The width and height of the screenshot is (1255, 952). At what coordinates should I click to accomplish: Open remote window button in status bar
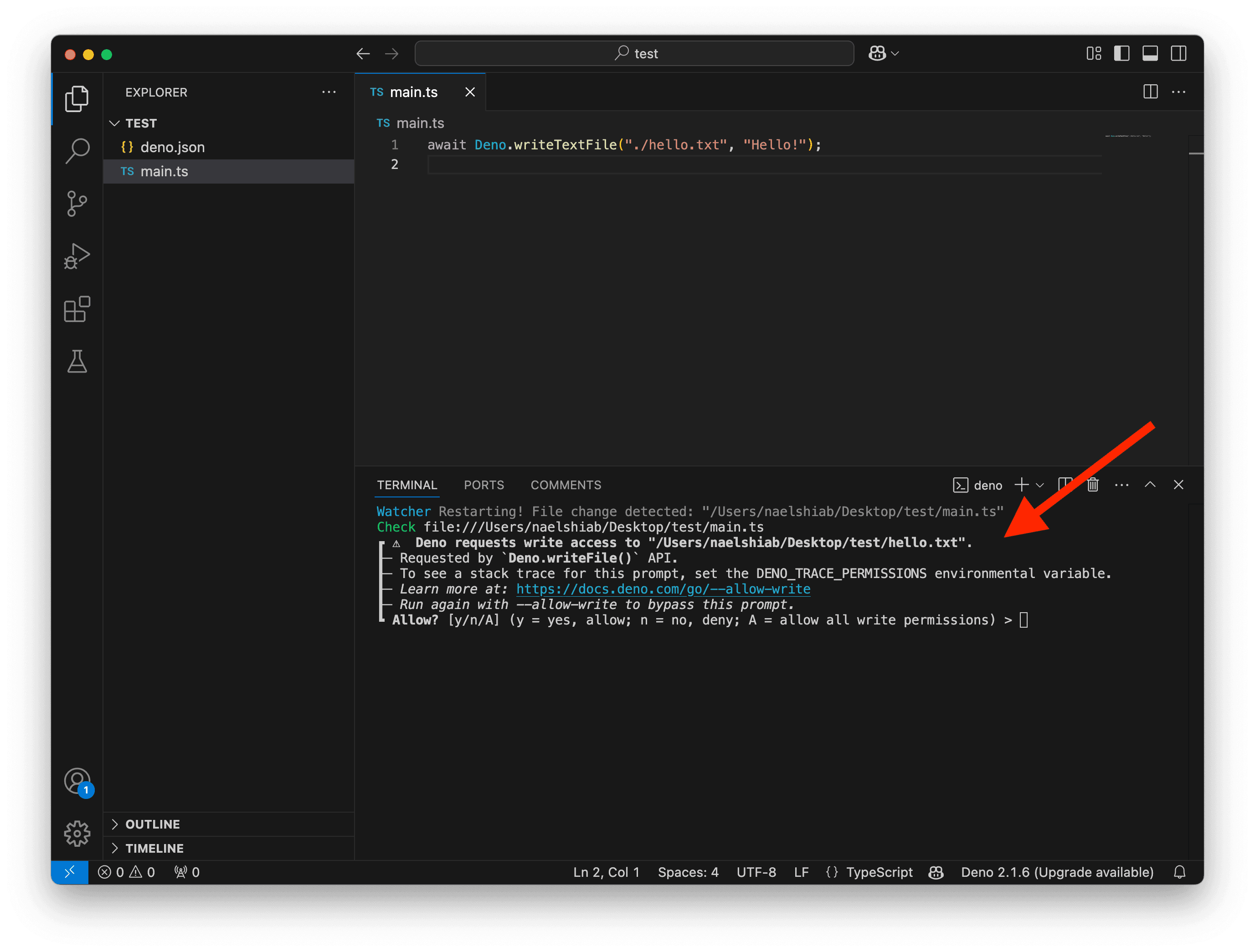[70, 872]
